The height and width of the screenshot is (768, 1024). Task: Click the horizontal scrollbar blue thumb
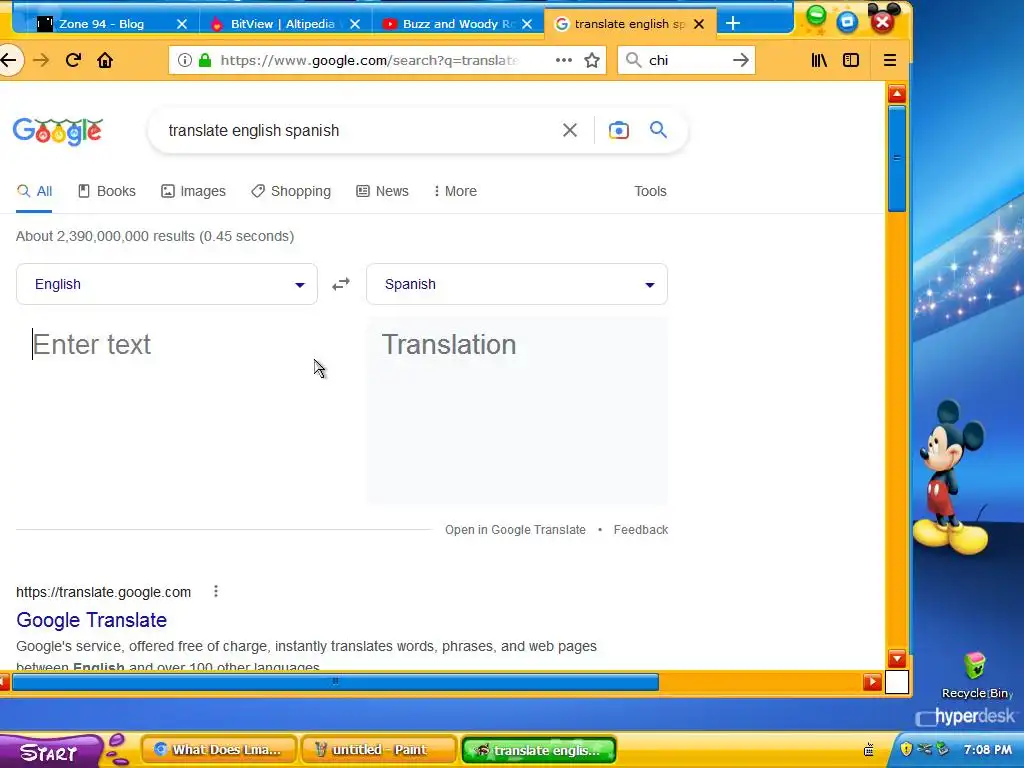[336, 682]
